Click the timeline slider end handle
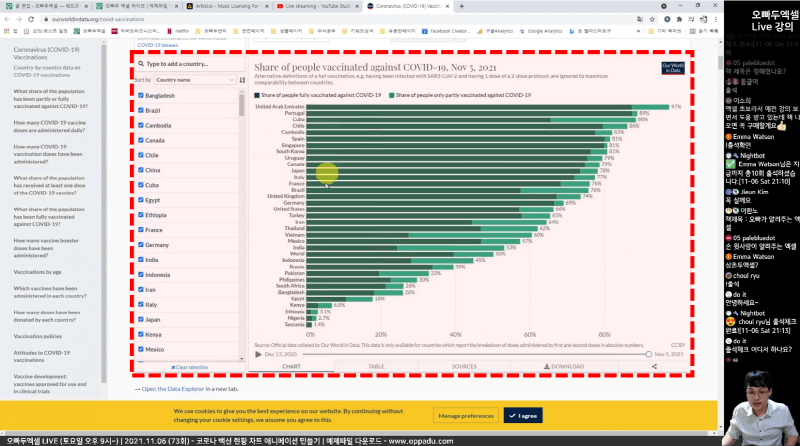 point(648,354)
